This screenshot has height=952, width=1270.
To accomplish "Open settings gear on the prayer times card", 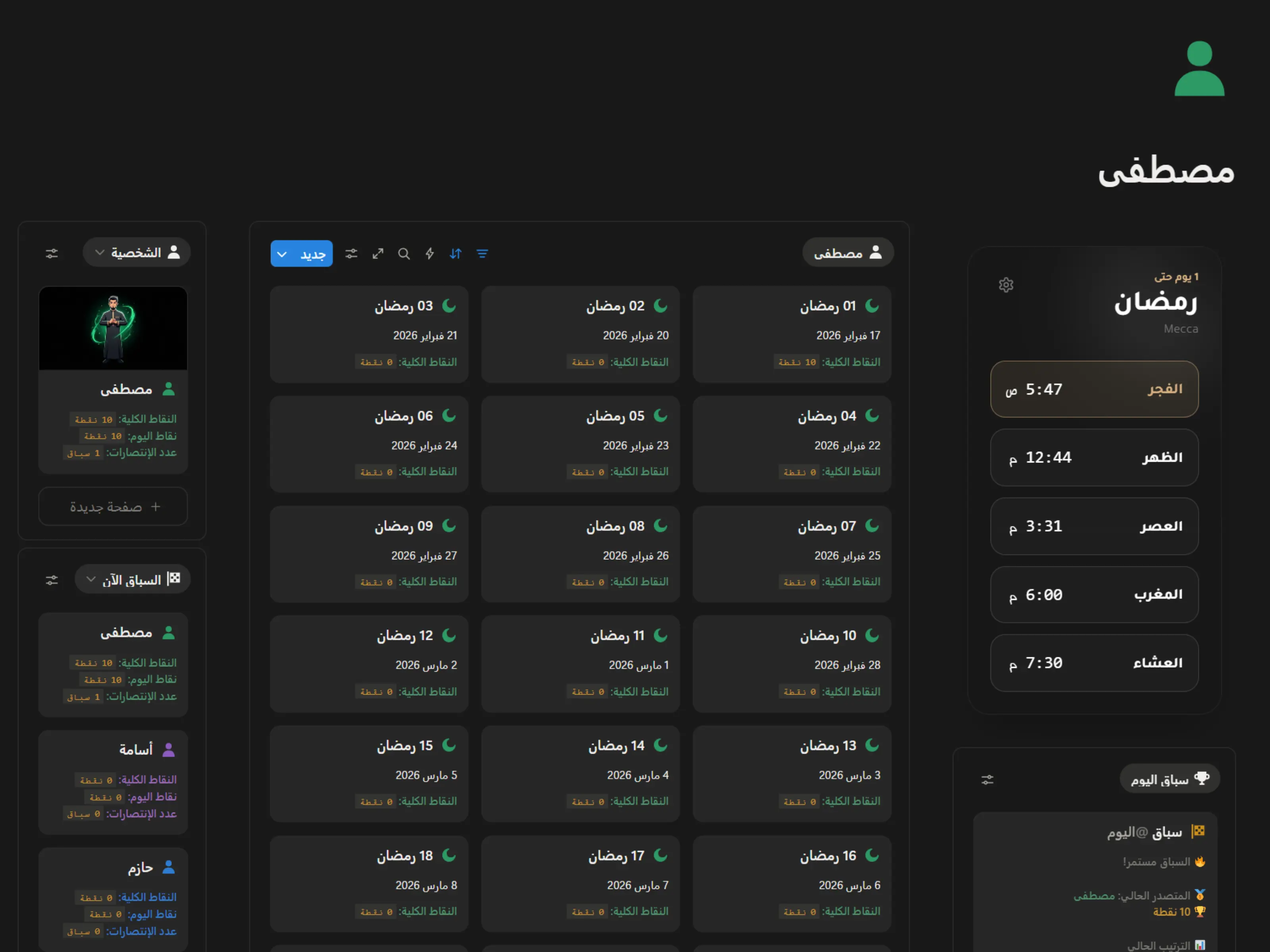I will tap(1006, 285).
